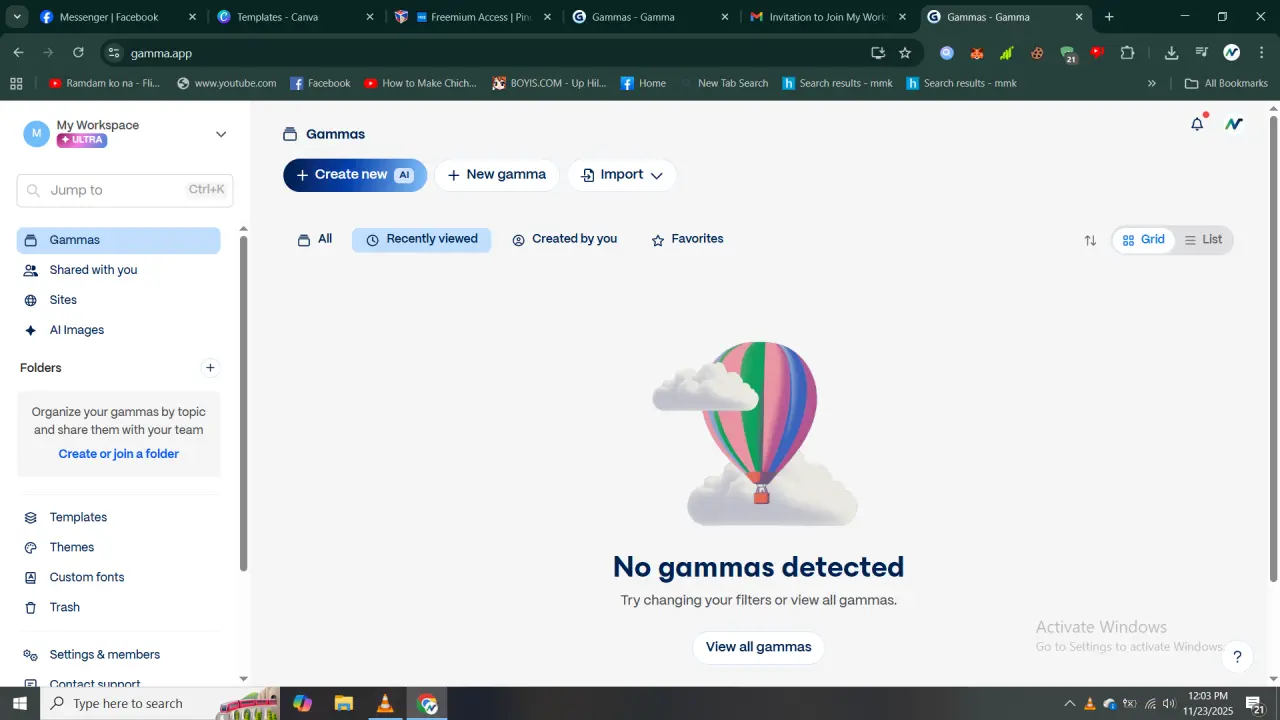Open the apps grid bookmark icon
This screenshot has width=1280, height=720.
point(16,83)
